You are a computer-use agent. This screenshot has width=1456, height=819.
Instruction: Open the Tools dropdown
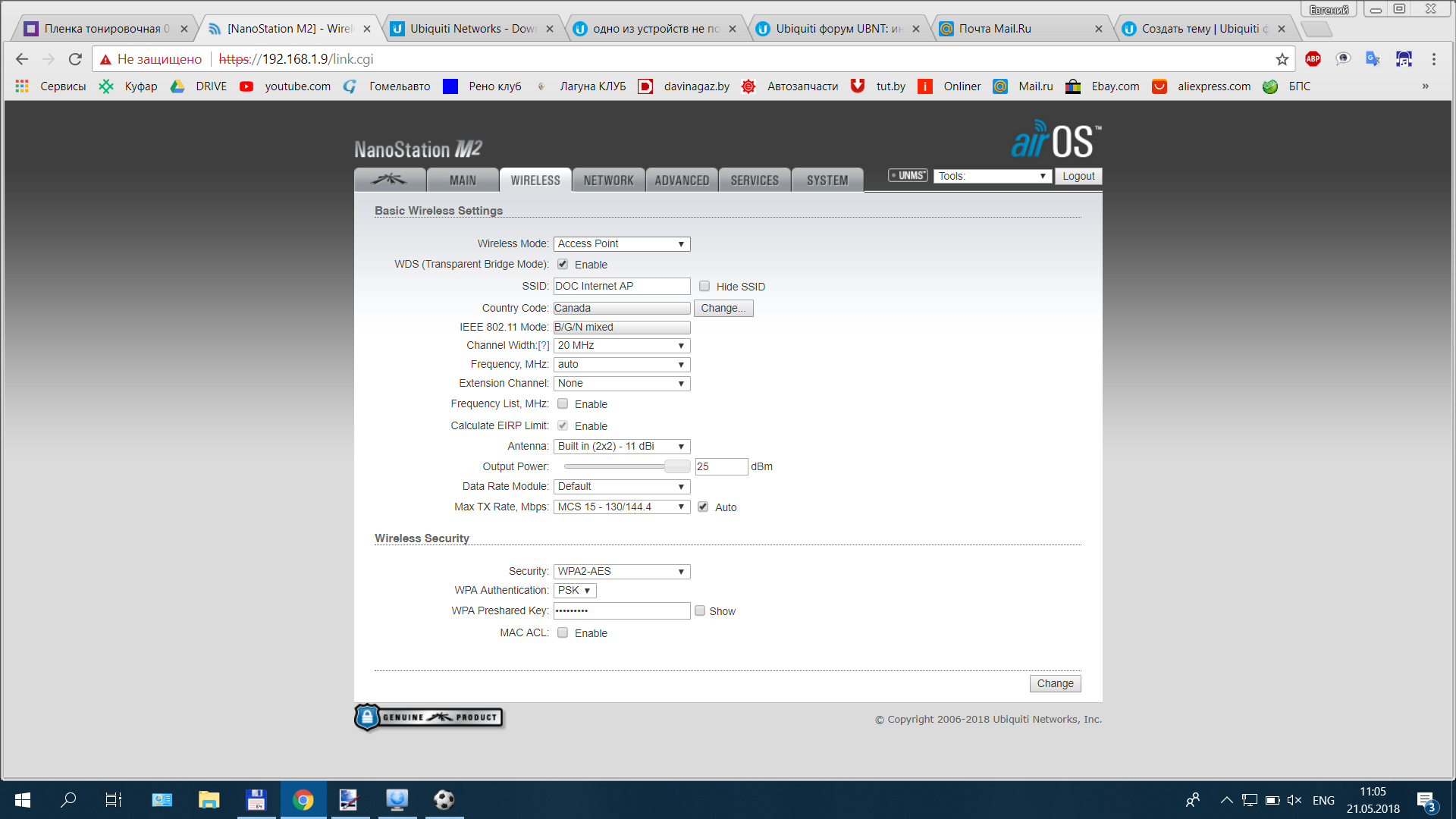pyautogui.click(x=993, y=176)
